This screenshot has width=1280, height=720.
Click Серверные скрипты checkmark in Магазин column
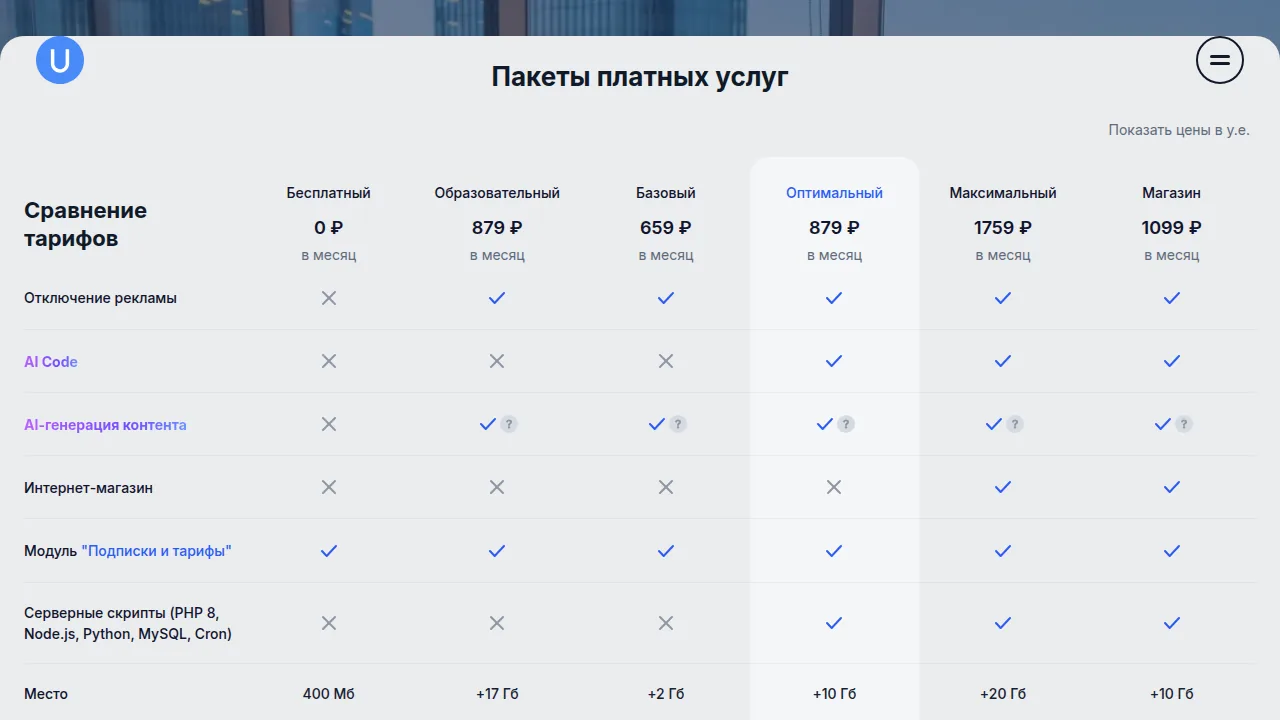1172,623
